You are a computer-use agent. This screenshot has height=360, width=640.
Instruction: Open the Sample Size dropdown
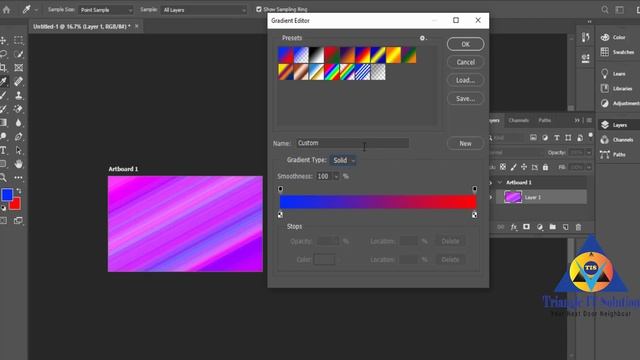pos(106,10)
